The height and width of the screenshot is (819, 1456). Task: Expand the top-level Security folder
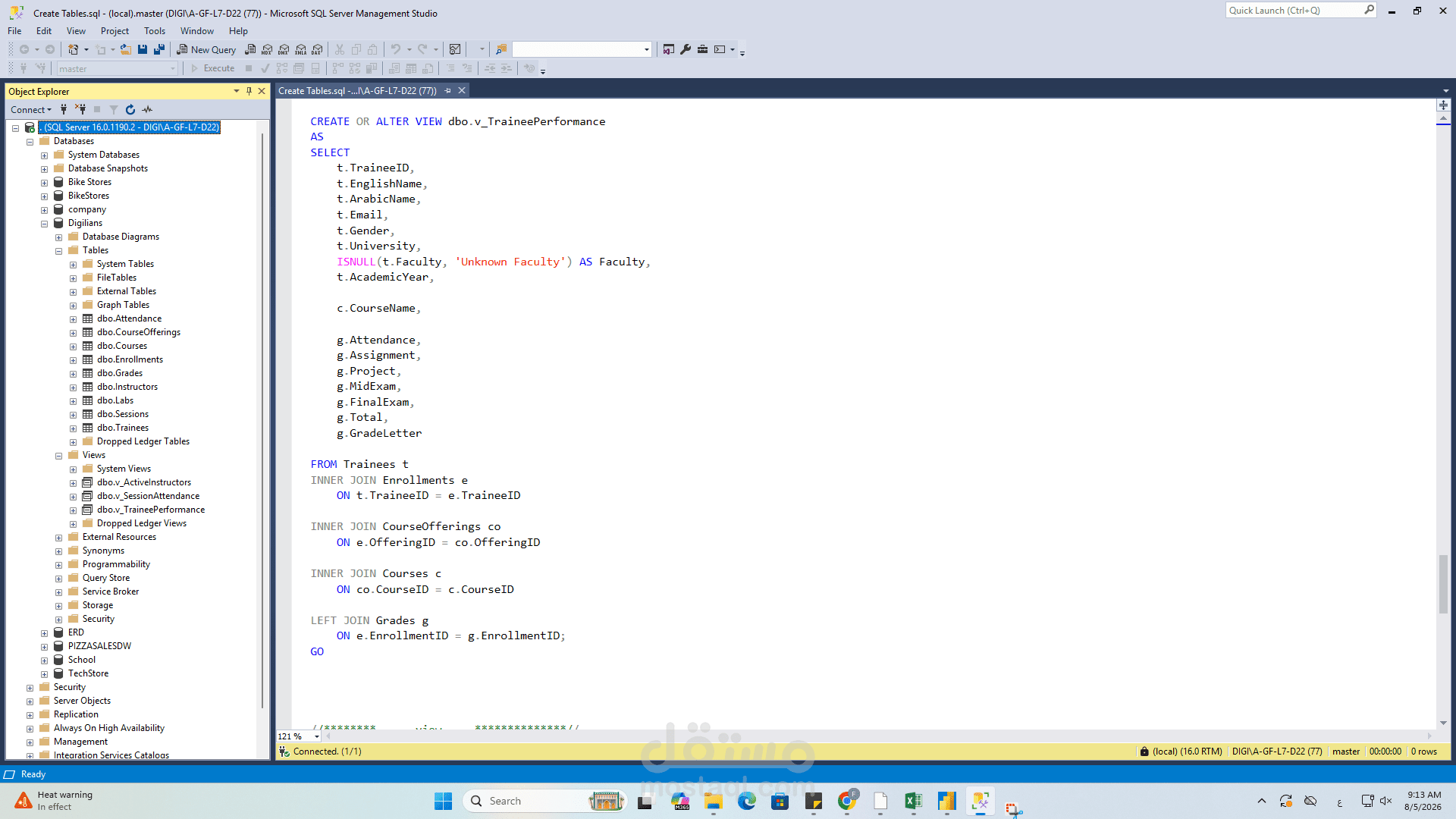[30, 687]
